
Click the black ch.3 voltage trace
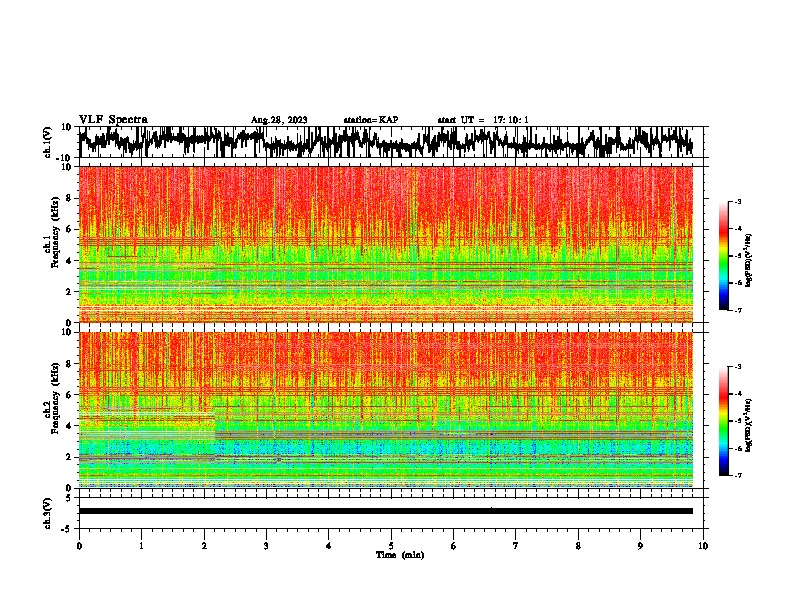point(386,511)
